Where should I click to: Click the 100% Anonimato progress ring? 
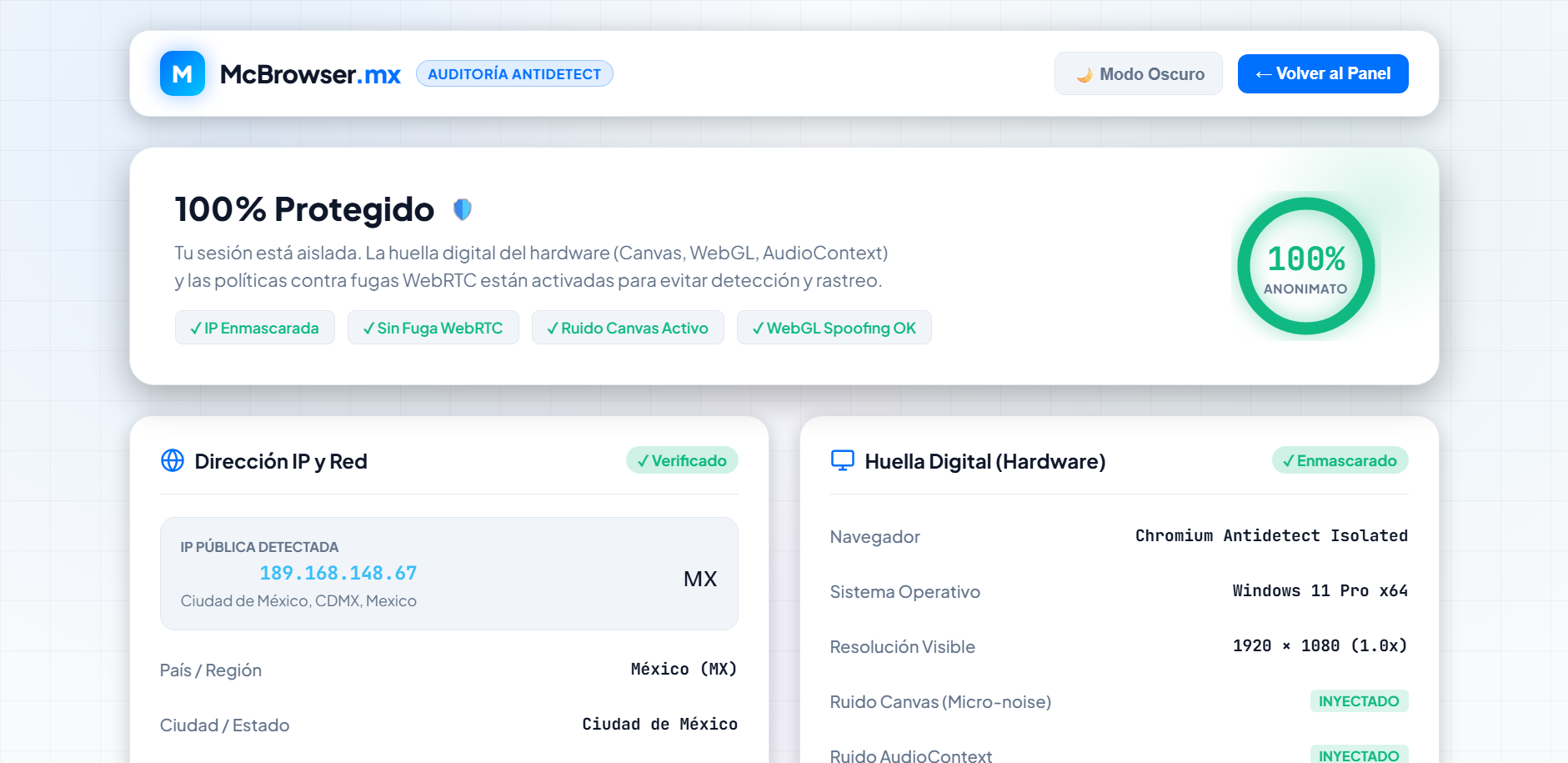(1305, 266)
